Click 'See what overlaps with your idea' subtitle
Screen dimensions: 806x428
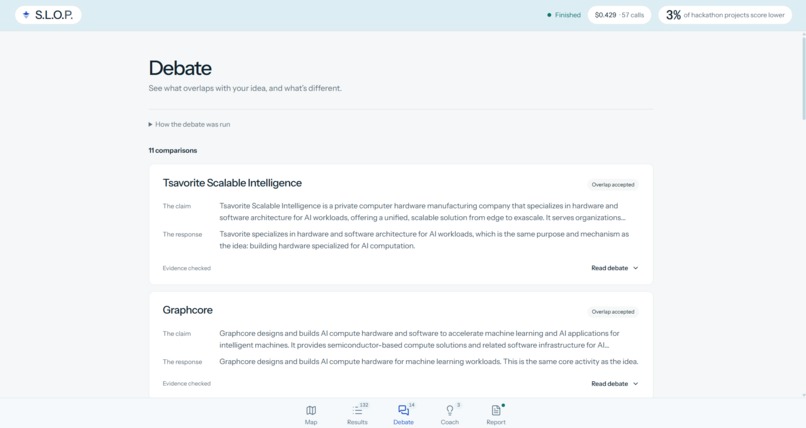pyautogui.click(x=245, y=88)
